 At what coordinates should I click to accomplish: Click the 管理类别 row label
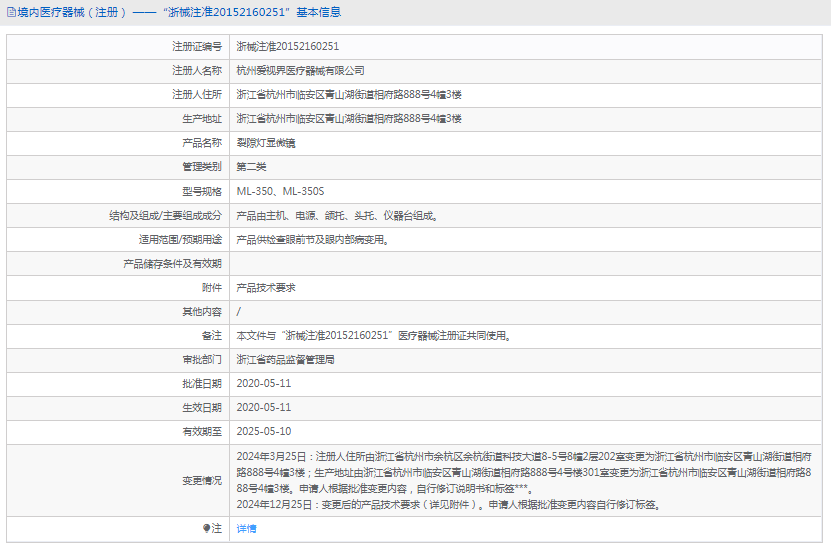[x=202, y=167]
